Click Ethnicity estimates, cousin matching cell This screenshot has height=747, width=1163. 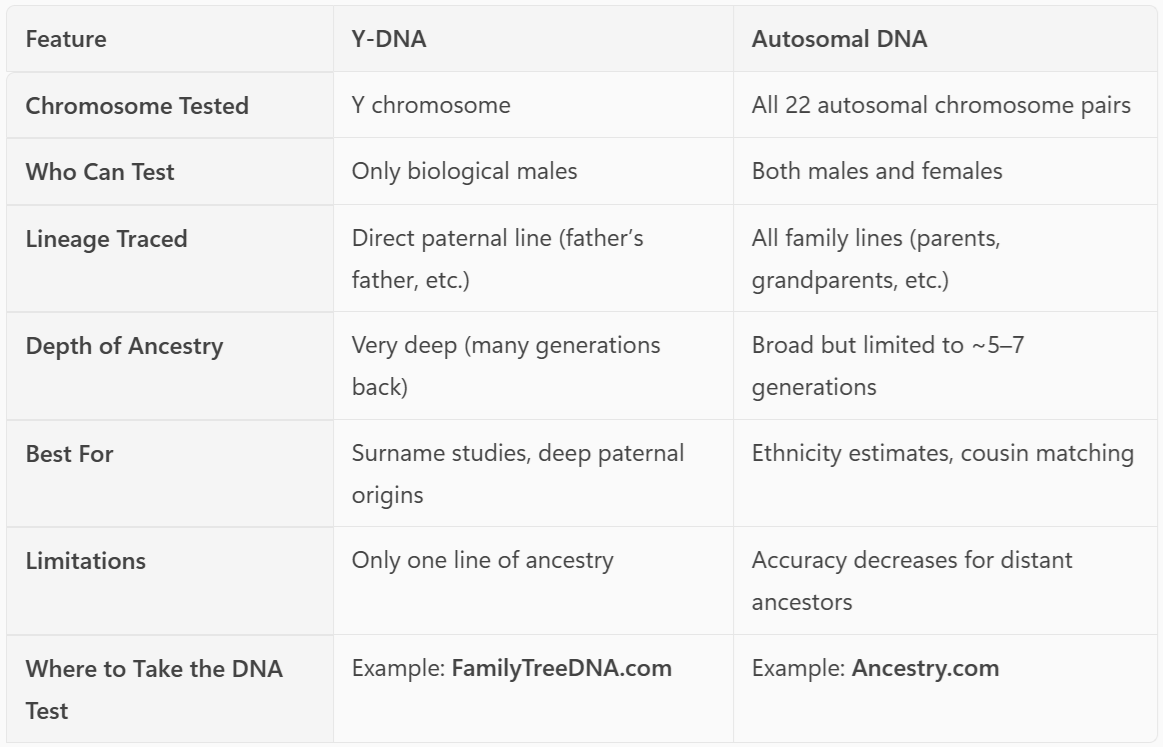(x=942, y=453)
